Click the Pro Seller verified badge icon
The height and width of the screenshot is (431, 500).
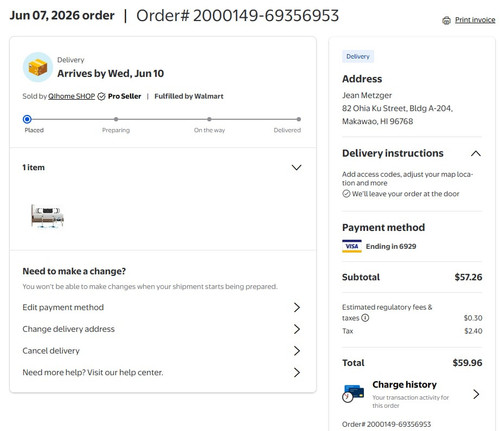pyautogui.click(x=102, y=96)
